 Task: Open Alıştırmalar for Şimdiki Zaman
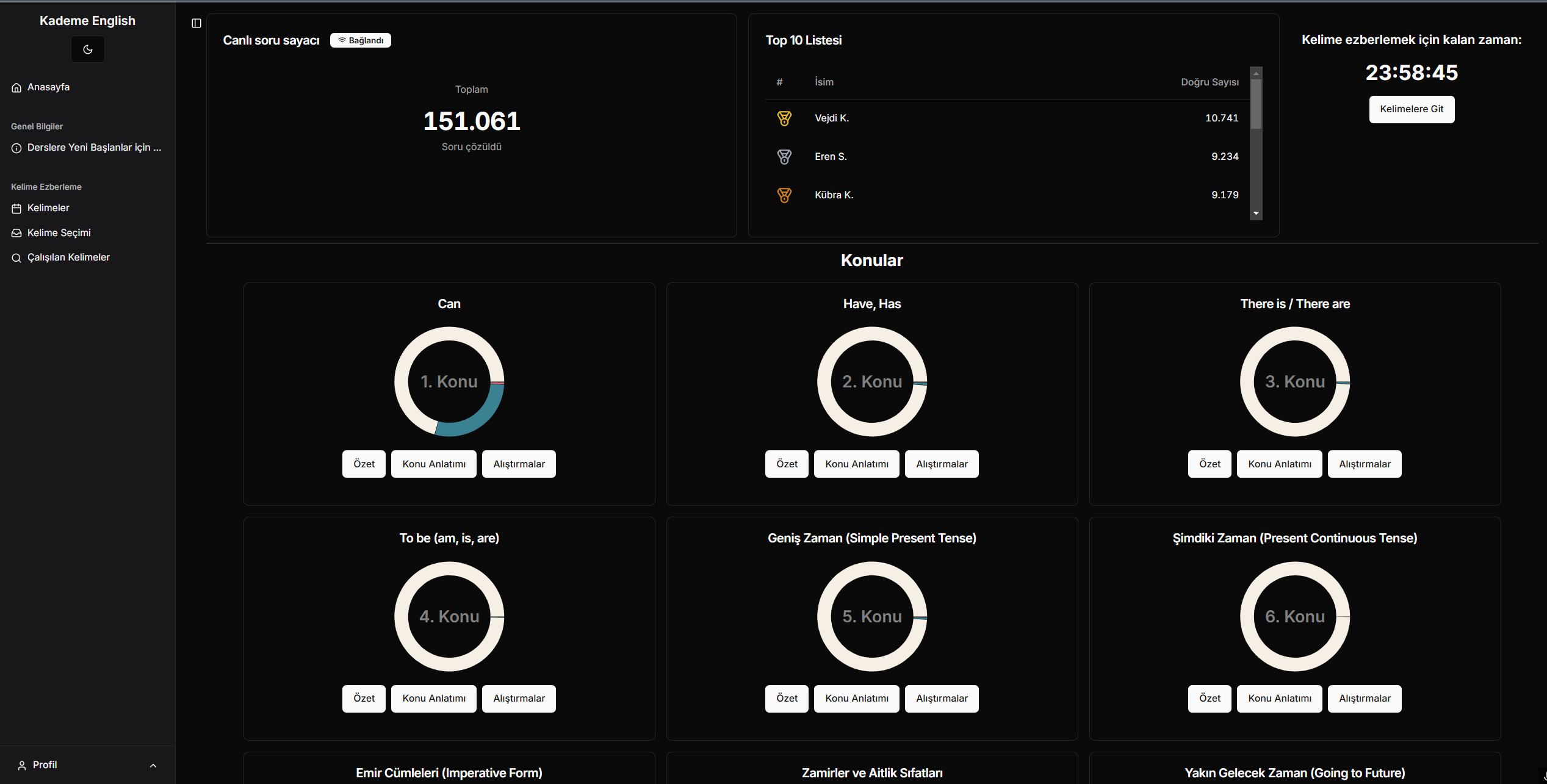pos(1365,699)
